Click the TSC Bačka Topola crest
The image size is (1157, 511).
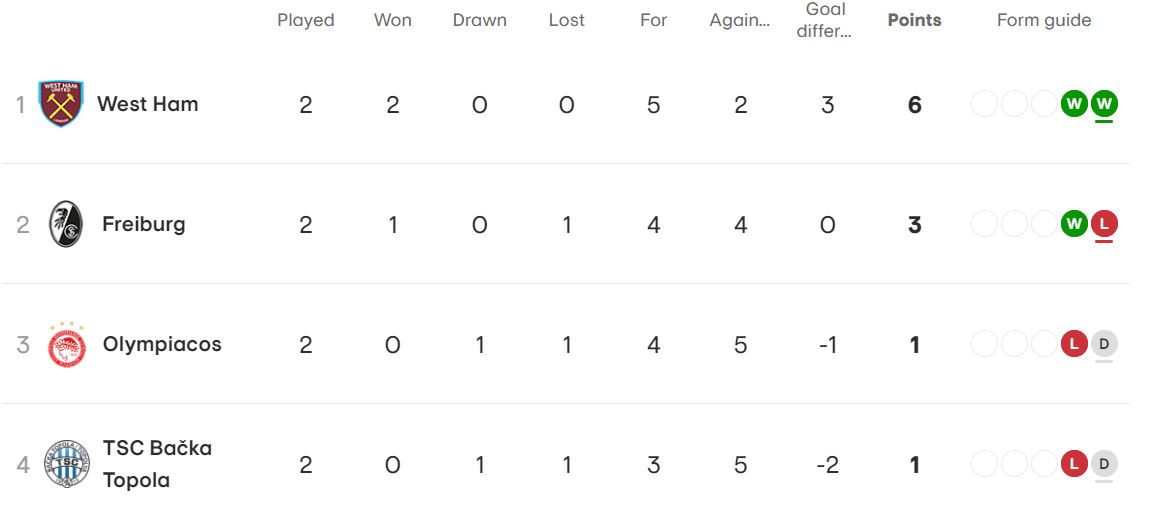pyautogui.click(x=67, y=464)
